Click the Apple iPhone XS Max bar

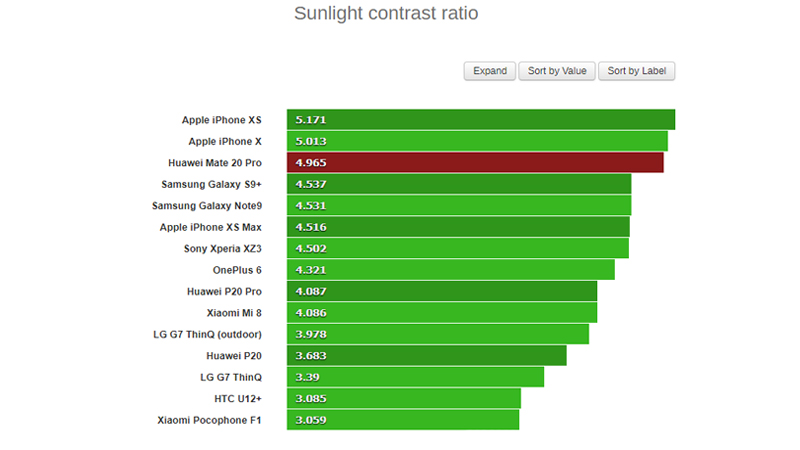(x=458, y=227)
